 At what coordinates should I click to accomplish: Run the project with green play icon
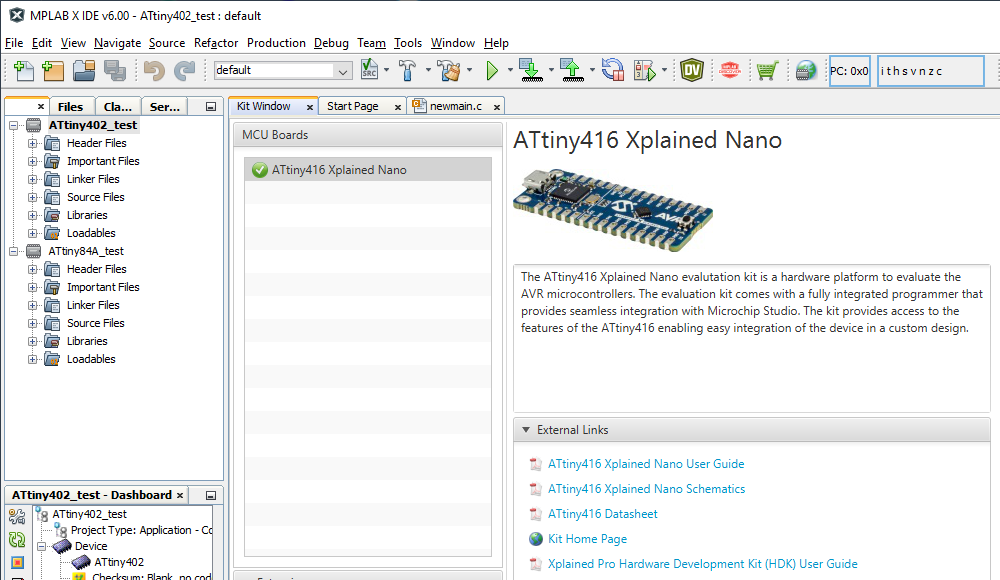point(492,70)
